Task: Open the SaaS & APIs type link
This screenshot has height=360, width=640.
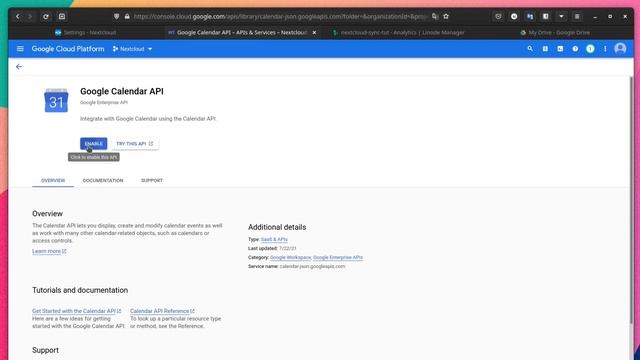Action: point(274,239)
